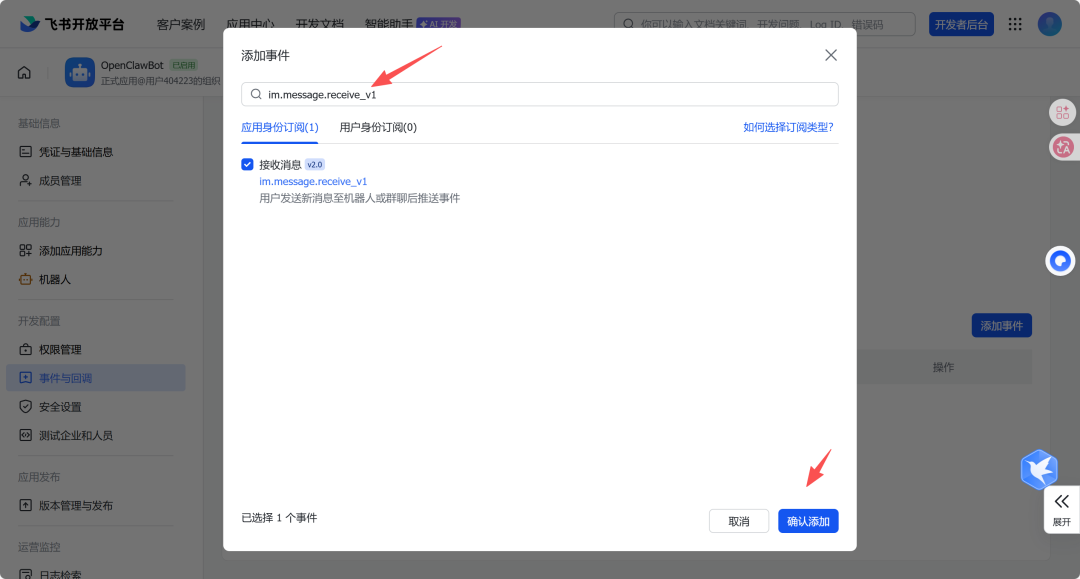Uncheck the 接收消息 event checkbox
The image size is (1080, 579).
tap(245, 163)
